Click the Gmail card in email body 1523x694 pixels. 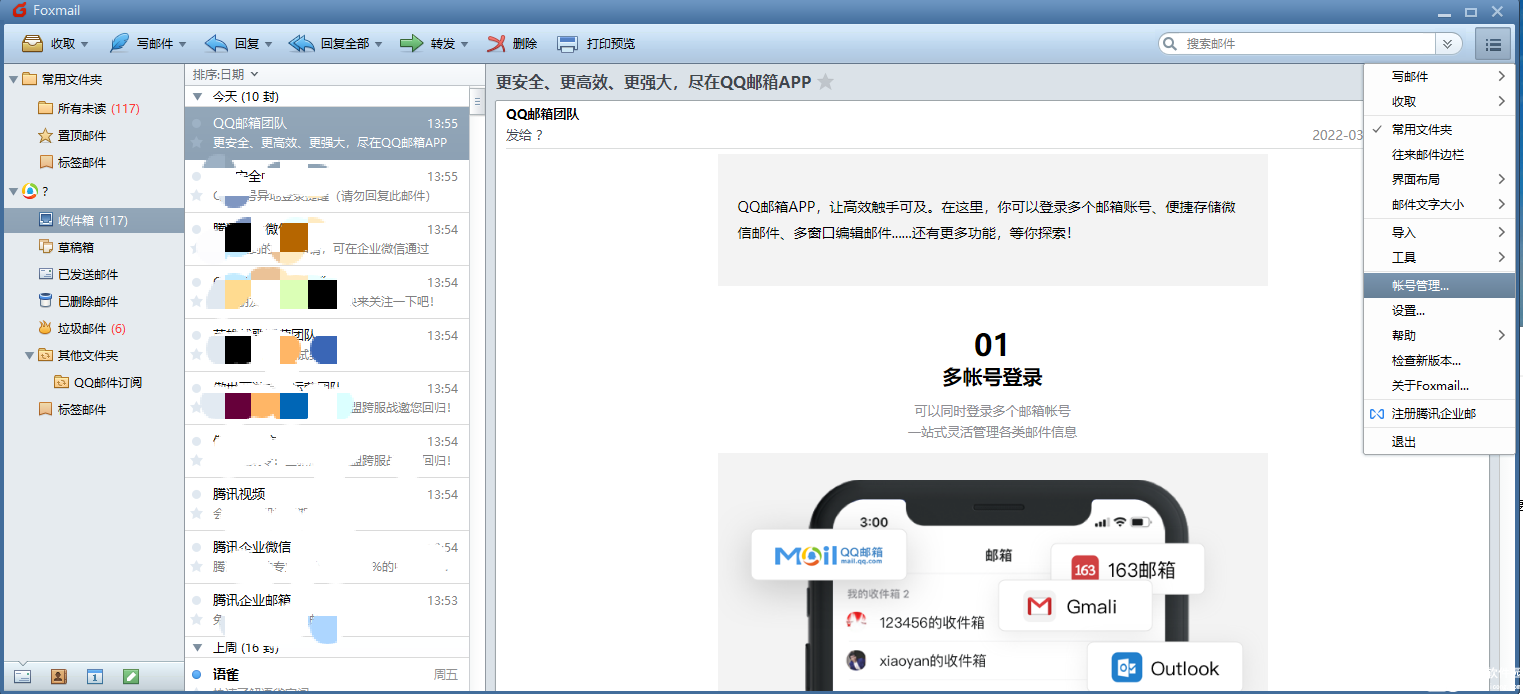pos(1075,606)
